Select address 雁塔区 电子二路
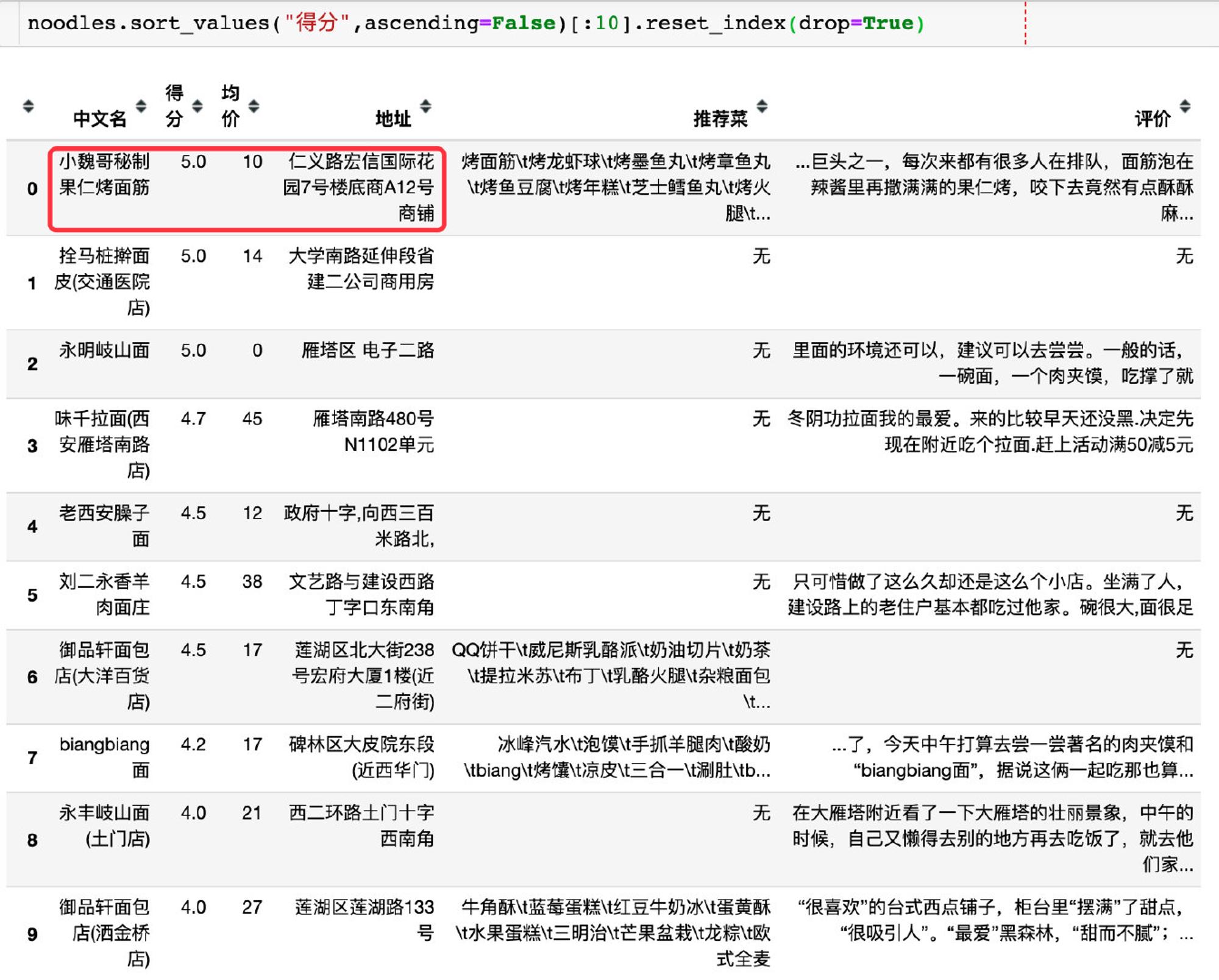This screenshot has width=1219, height=980. [x=368, y=350]
